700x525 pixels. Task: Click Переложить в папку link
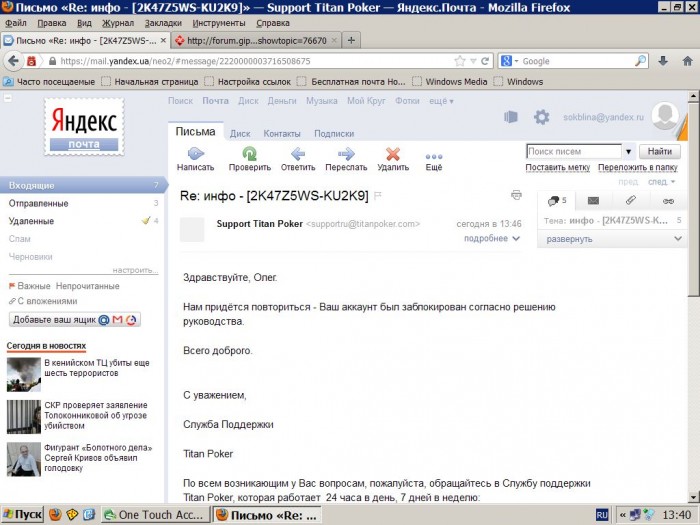click(x=638, y=167)
